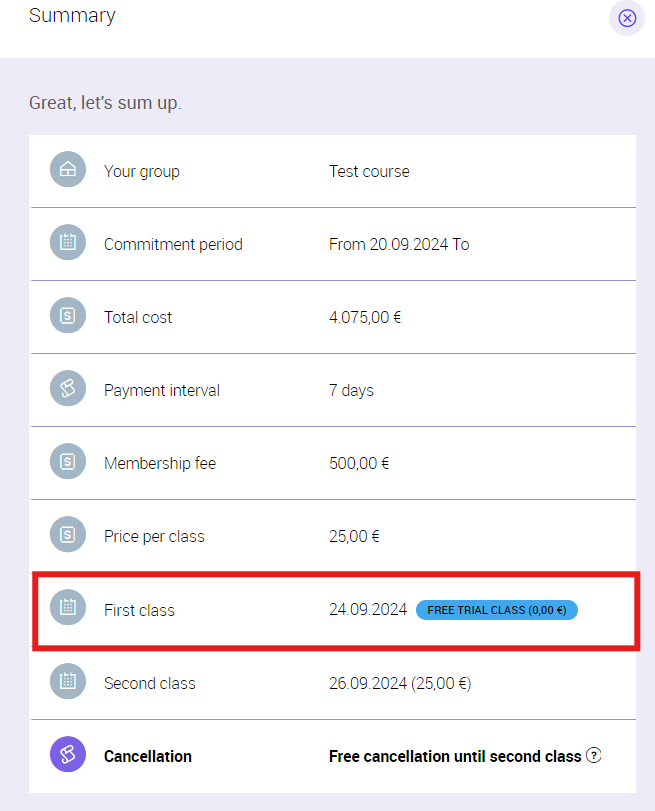The image size is (655, 811).
Task: Click the First class calendar icon
Action: [68, 608]
